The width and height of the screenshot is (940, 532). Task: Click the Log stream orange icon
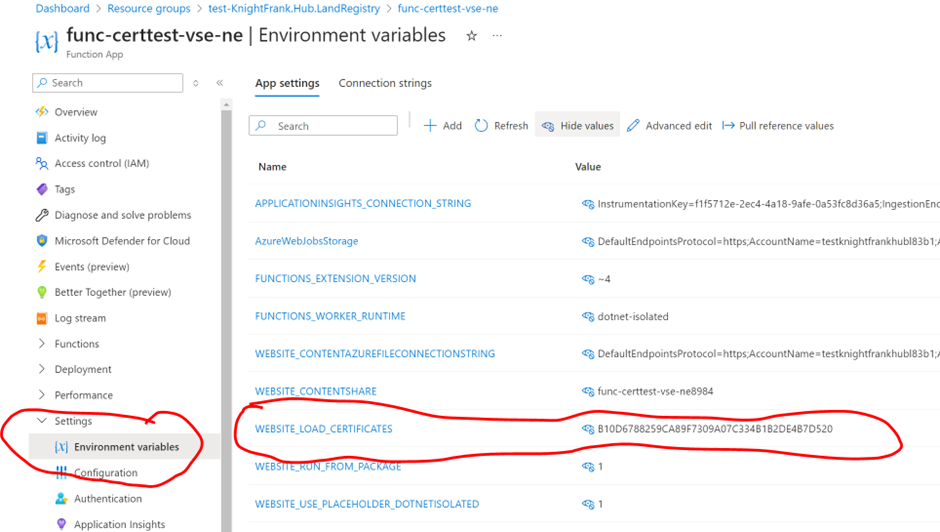pyautogui.click(x=42, y=318)
